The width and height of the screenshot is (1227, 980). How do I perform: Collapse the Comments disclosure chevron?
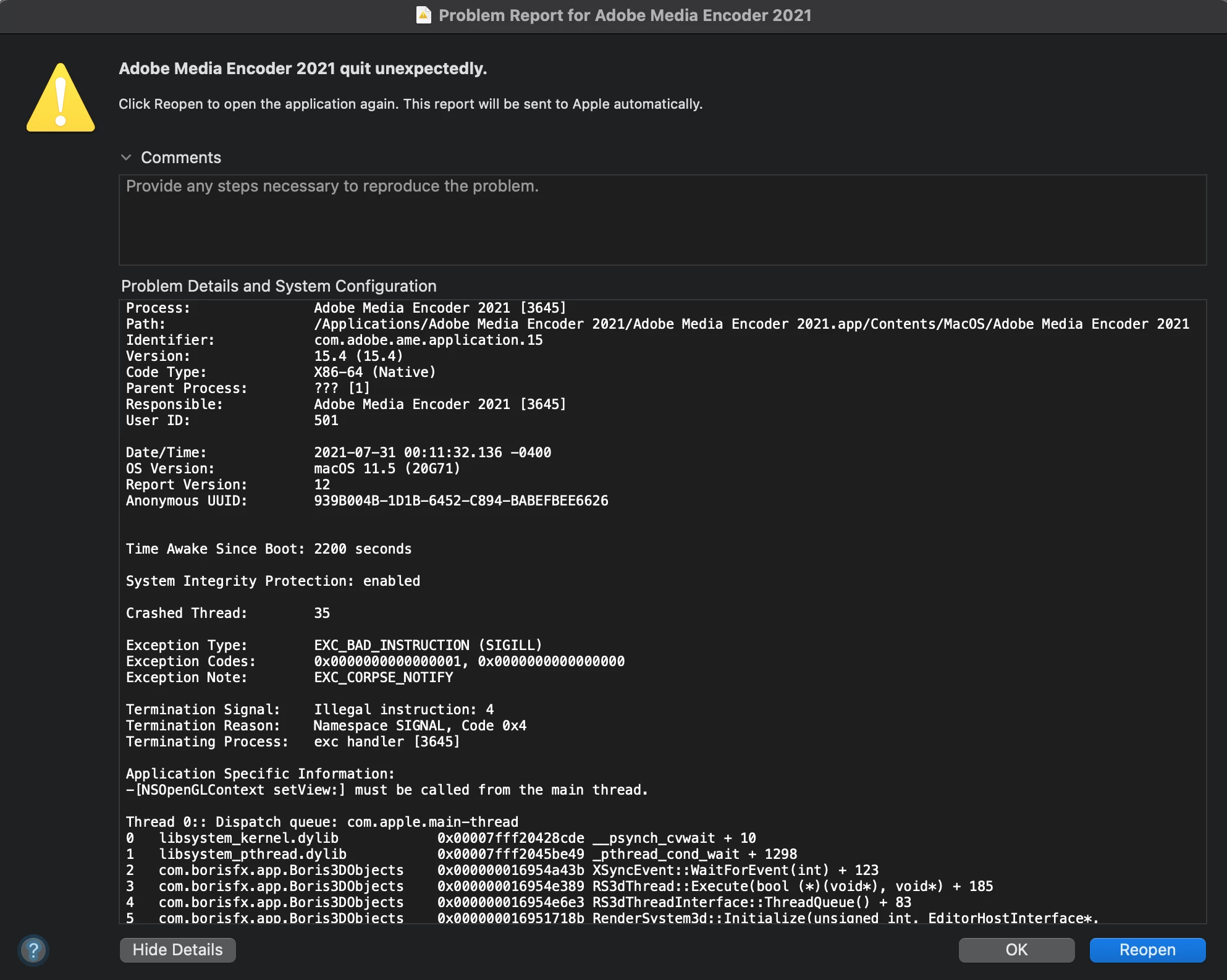(x=126, y=158)
